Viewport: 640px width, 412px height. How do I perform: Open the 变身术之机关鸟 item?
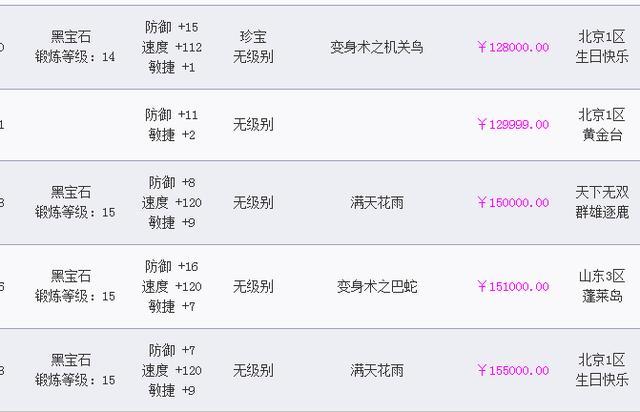377,47
